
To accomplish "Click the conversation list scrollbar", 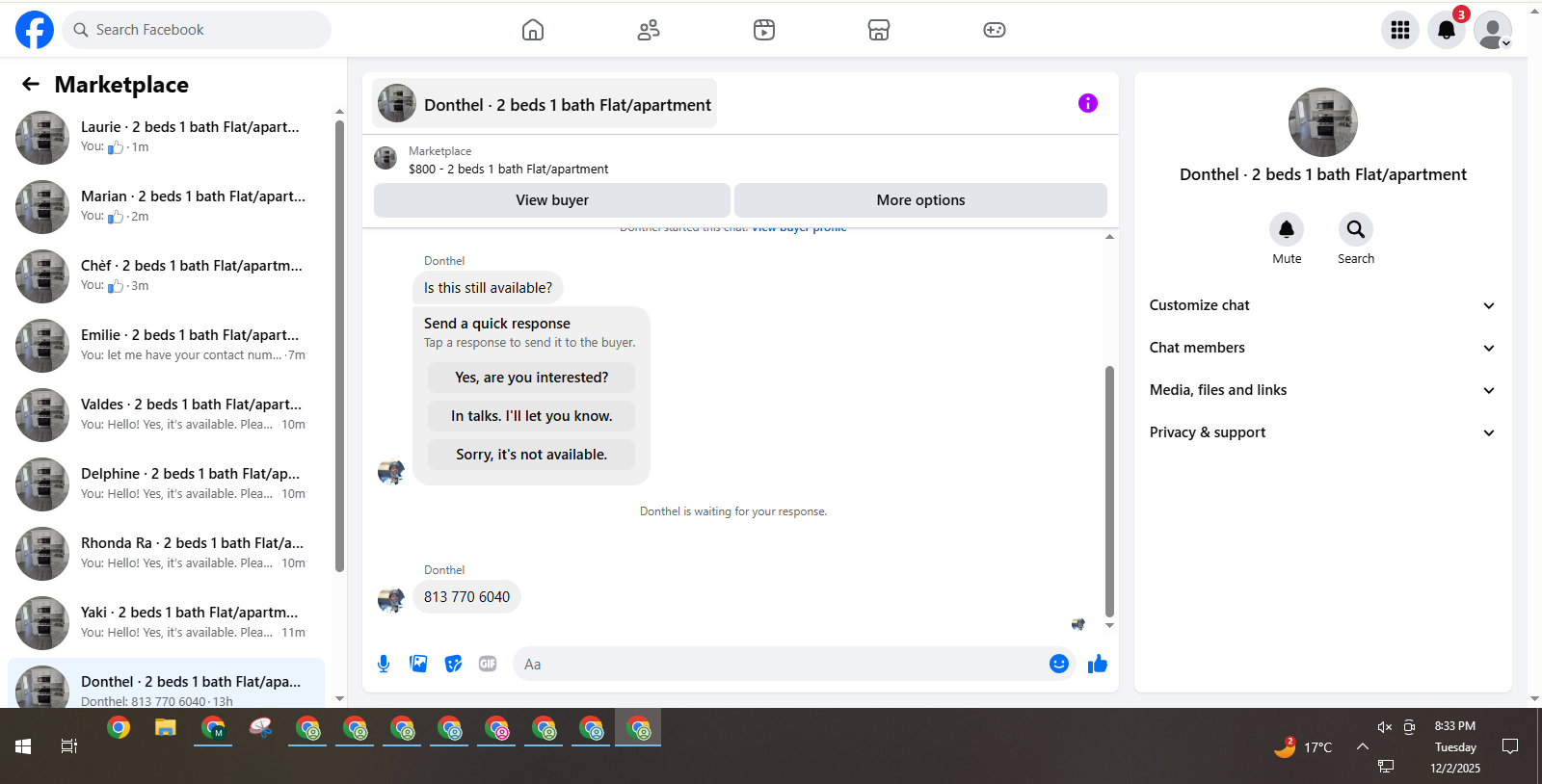I will pos(339,346).
